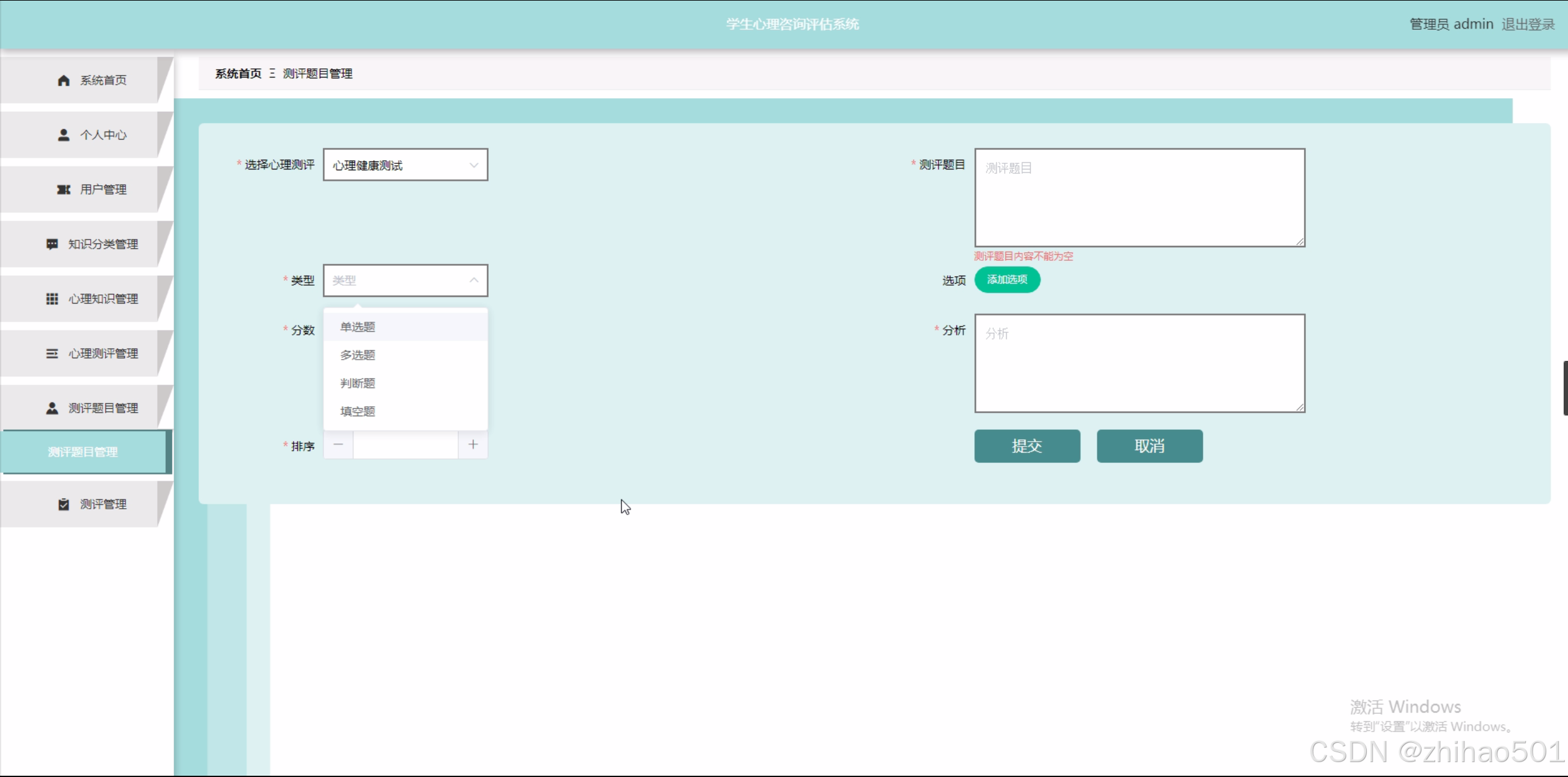Submit the form with 提交

pyautogui.click(x=1026, y=446)
